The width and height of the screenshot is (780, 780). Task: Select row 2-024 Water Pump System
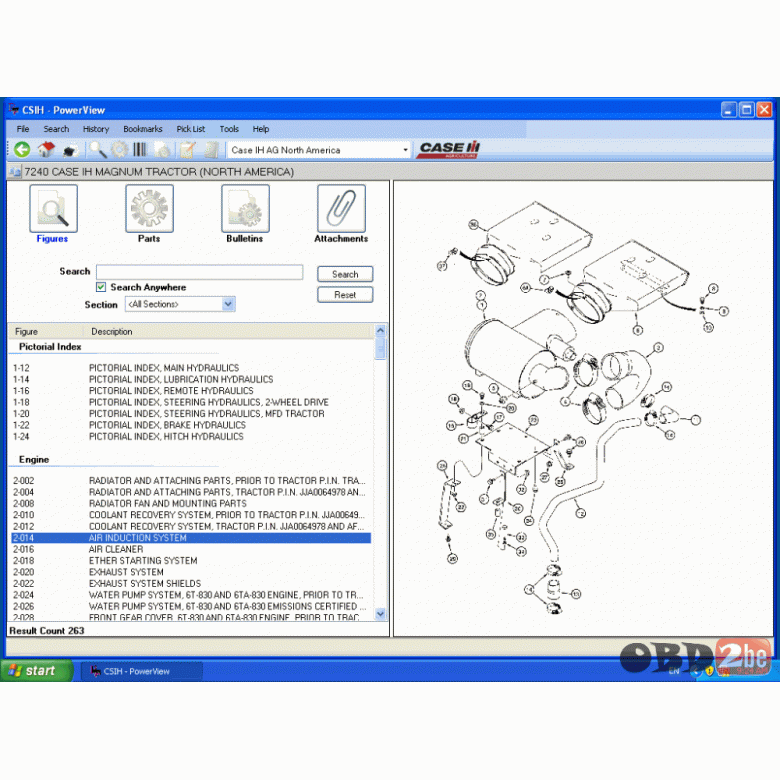[191, 595]
